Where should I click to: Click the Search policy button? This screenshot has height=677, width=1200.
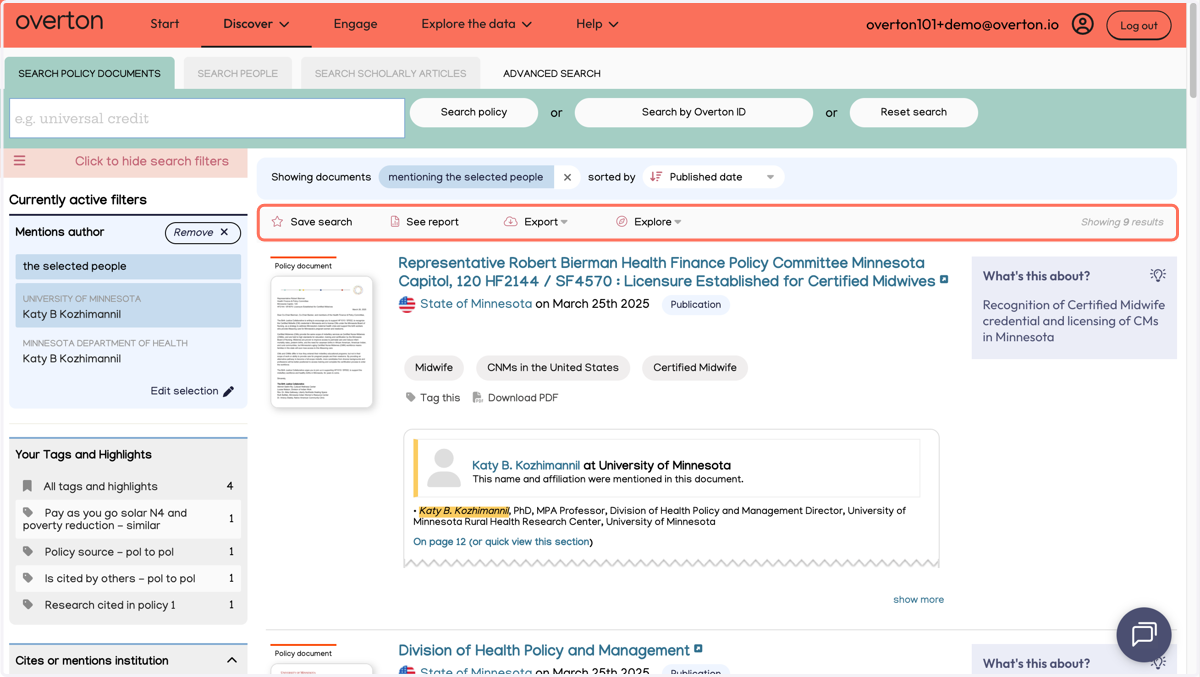pyautogui.click(x=474, y=112)
